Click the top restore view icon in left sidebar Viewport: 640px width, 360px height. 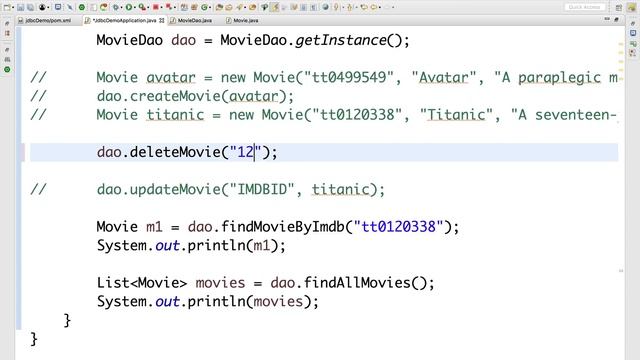[7, 24]
